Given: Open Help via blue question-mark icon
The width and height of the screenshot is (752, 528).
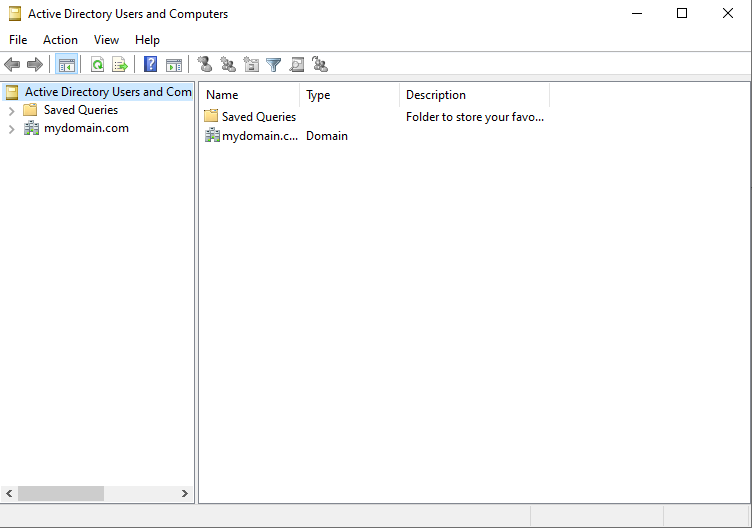Looking at the screenshot, I should click(151, 64).
